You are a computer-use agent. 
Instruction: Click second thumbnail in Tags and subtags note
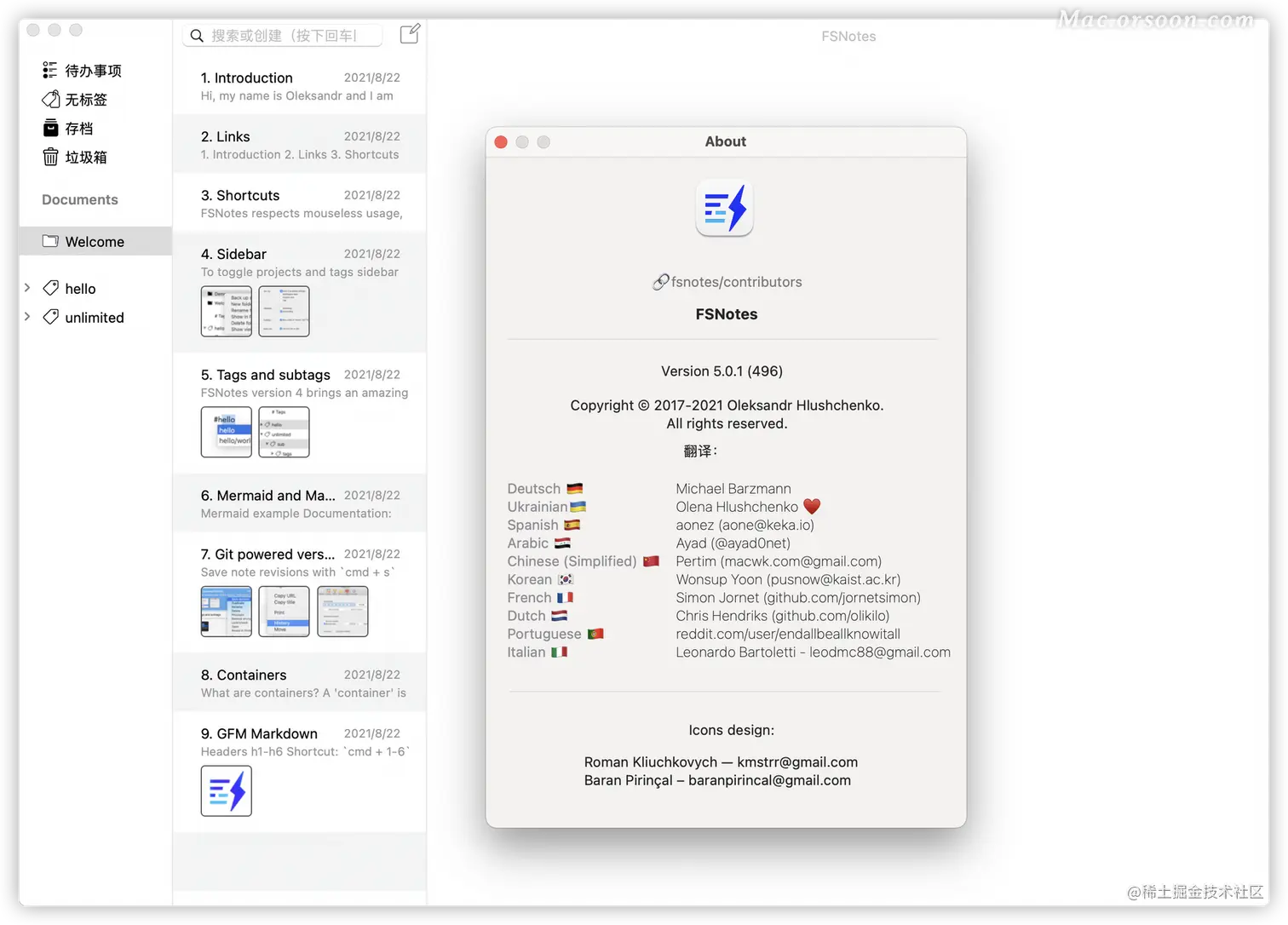coord(284,432)
